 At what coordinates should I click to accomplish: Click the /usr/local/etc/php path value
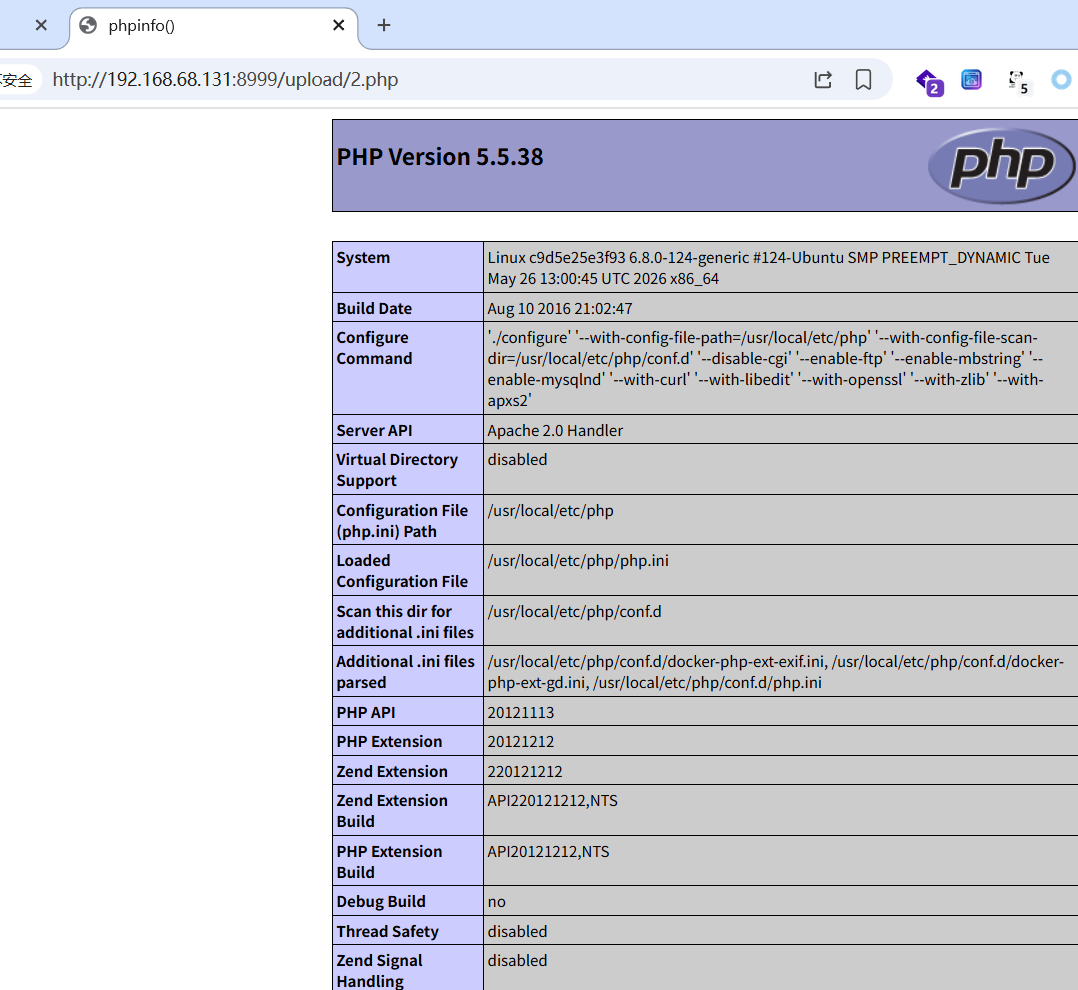(550, 511)
